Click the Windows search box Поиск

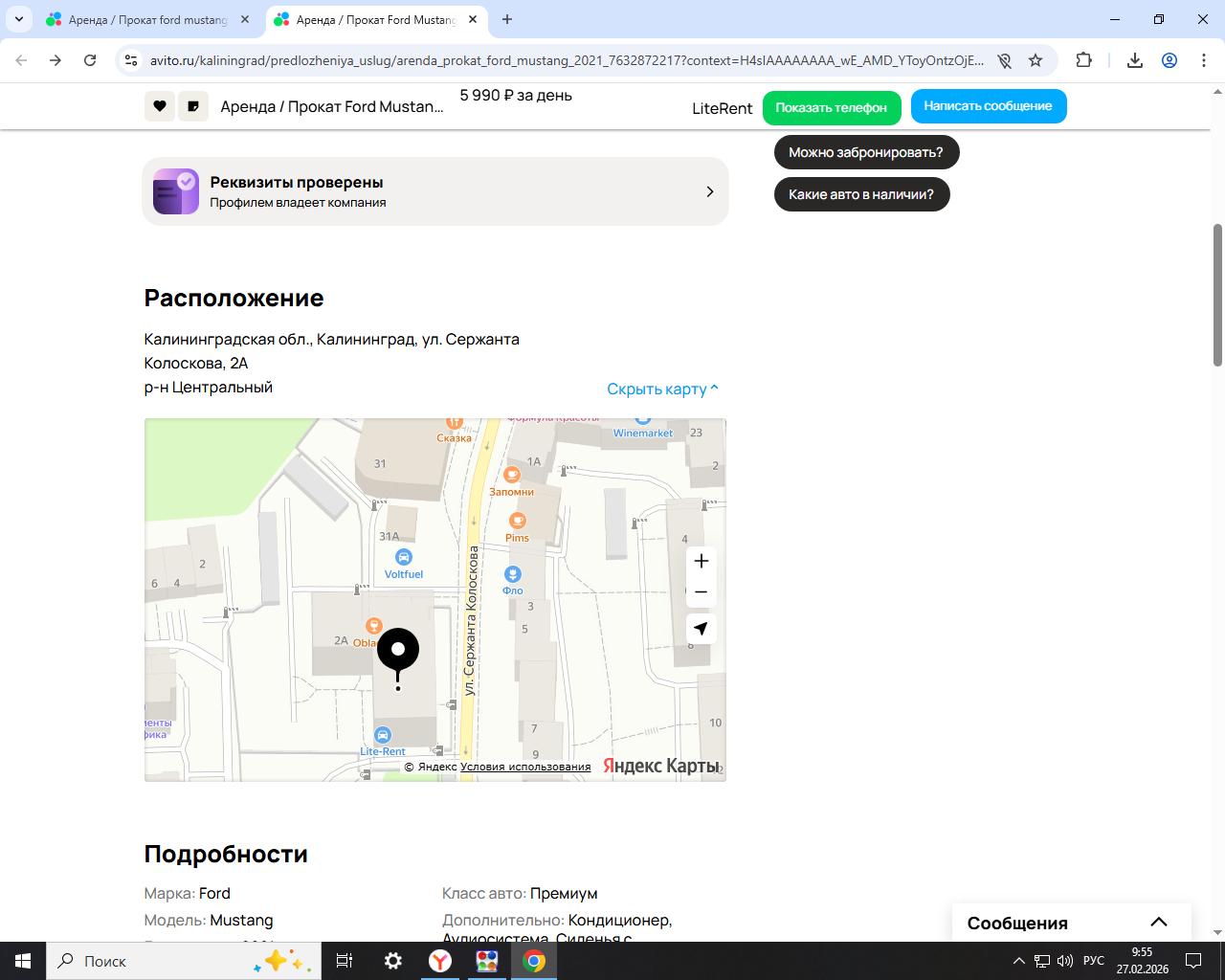184,961
